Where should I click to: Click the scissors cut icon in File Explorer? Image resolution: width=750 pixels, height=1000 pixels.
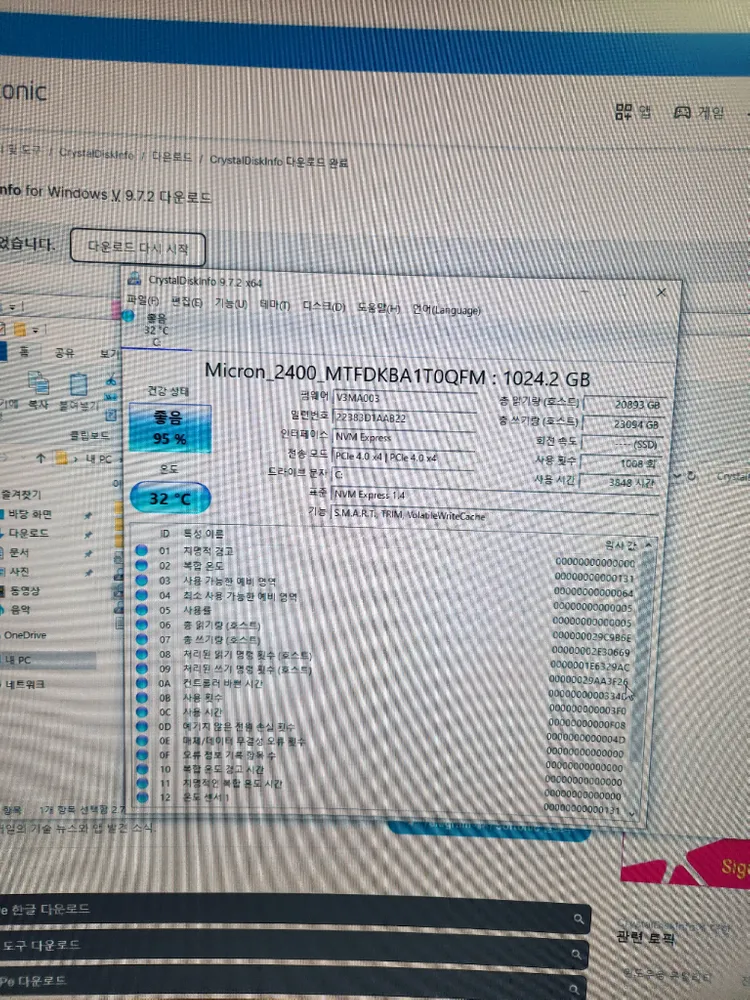112,381
